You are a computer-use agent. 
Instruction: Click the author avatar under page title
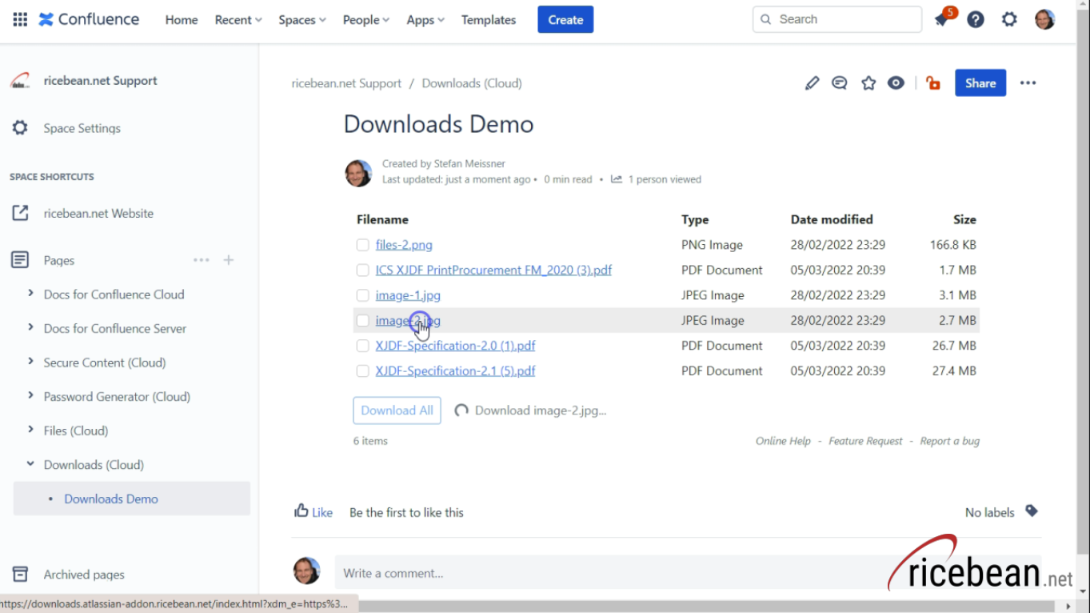pyautogui.click(x=359, y=172)
